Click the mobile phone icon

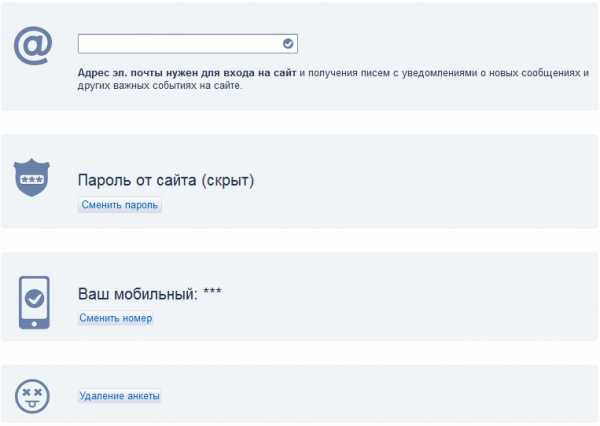(34, 298)
